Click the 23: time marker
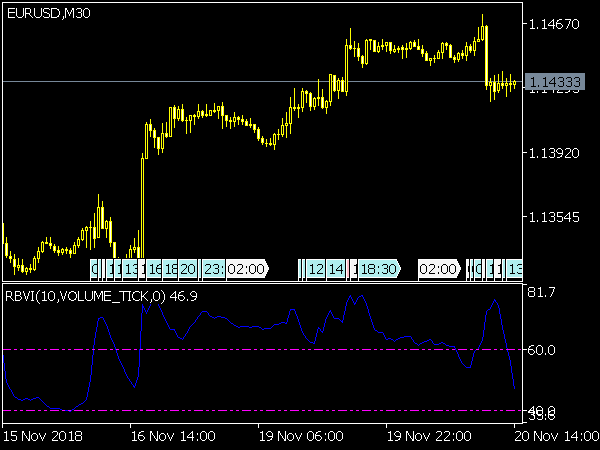The height and width of the screenshot is (450, 600). [214, 269]
